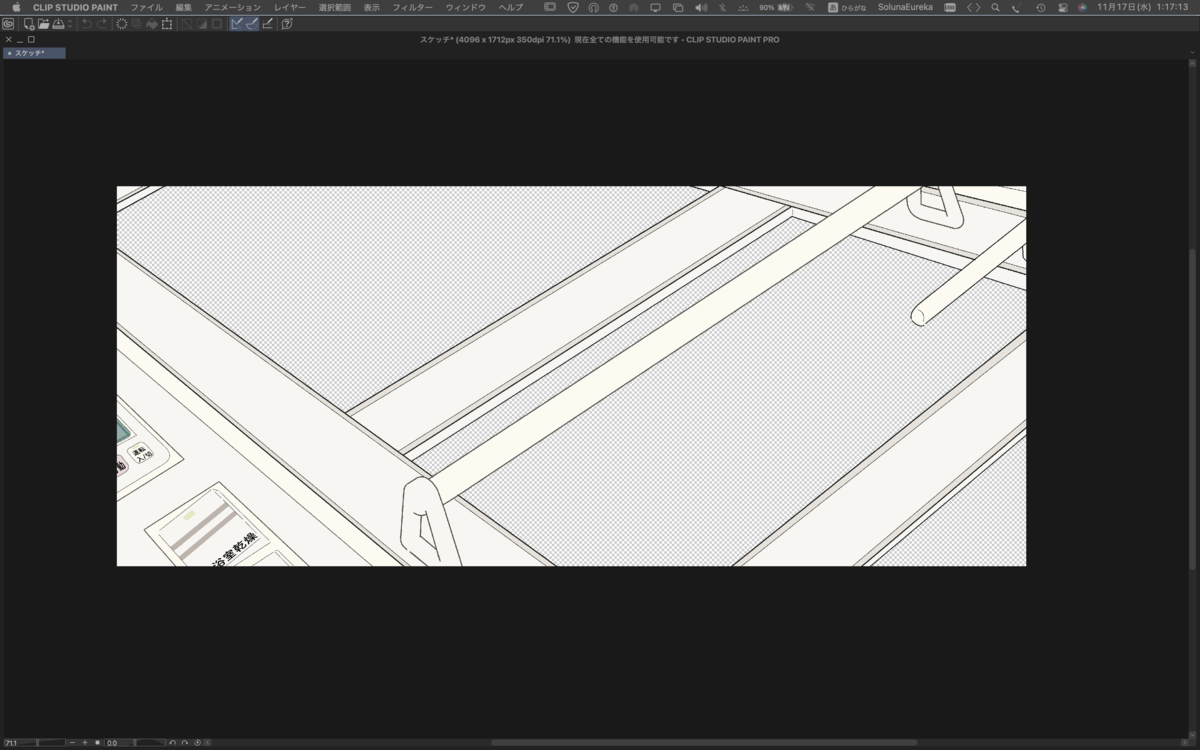Click the zoom out minus button
Viewport: 1200px width, 750px height.
point(72,743)
